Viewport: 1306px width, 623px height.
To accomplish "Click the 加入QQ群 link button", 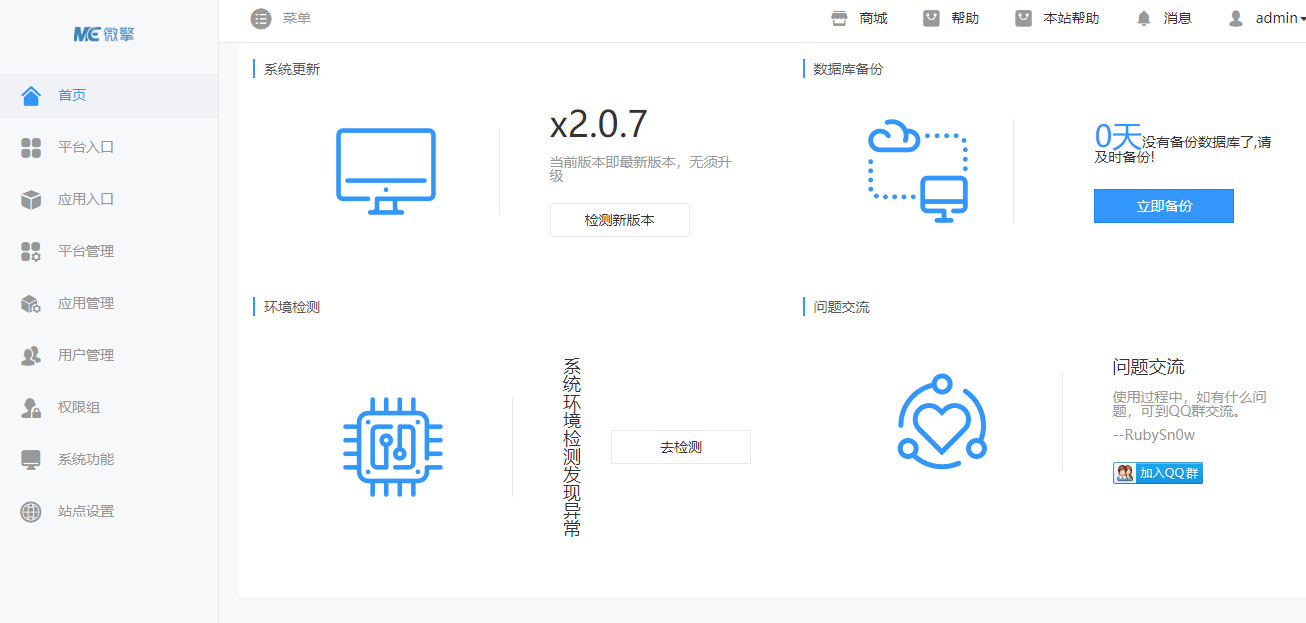I will (1158, 473).
